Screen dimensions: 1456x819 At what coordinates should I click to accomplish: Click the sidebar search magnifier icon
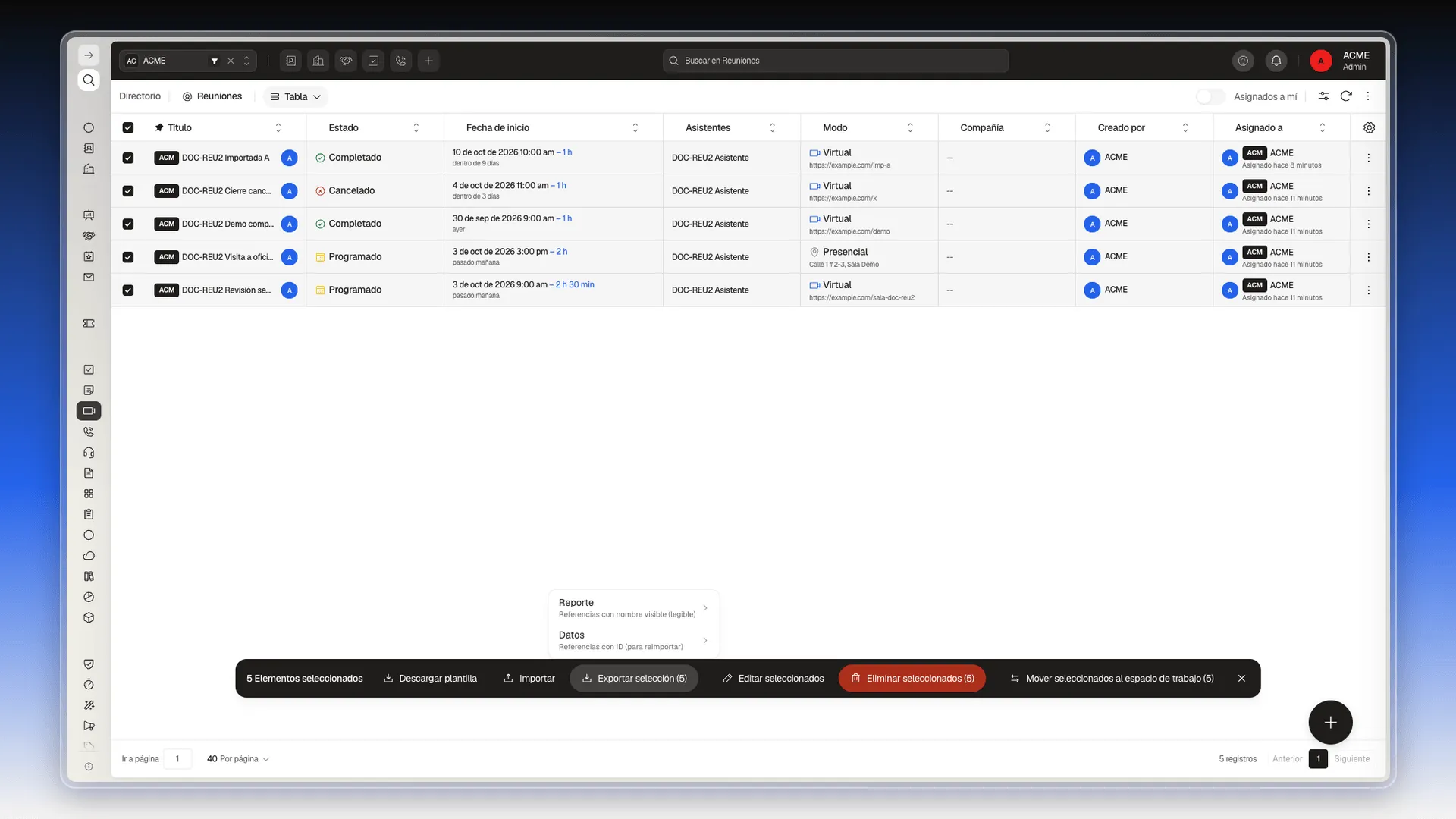click(89, 80)
